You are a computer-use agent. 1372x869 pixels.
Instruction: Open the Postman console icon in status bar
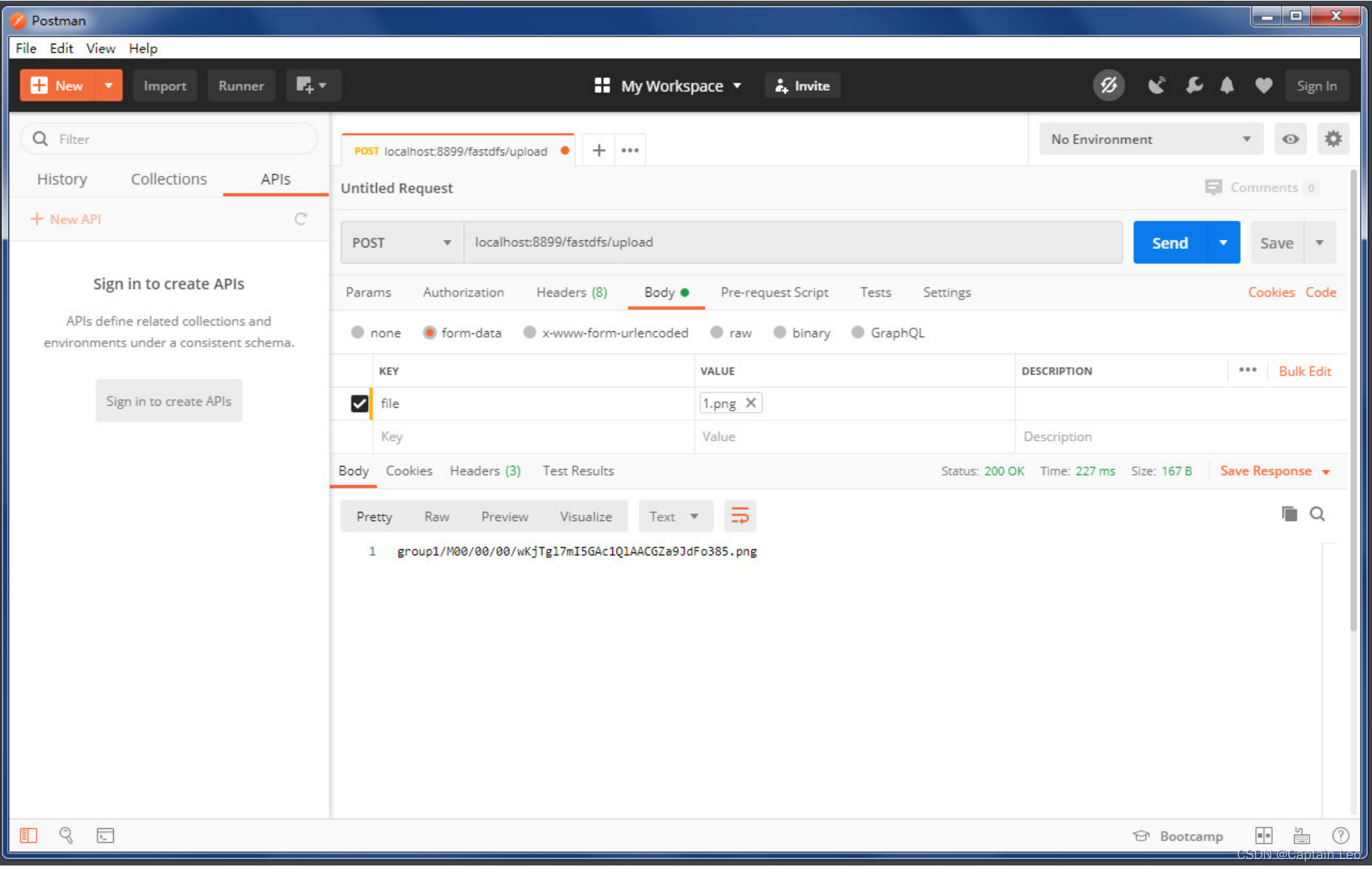105,835
